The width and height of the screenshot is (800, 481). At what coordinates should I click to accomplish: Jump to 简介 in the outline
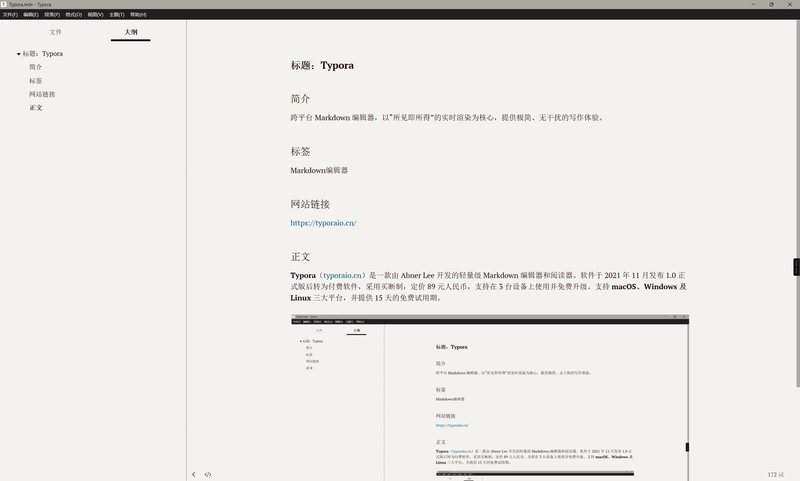click(x=36, y=67)
